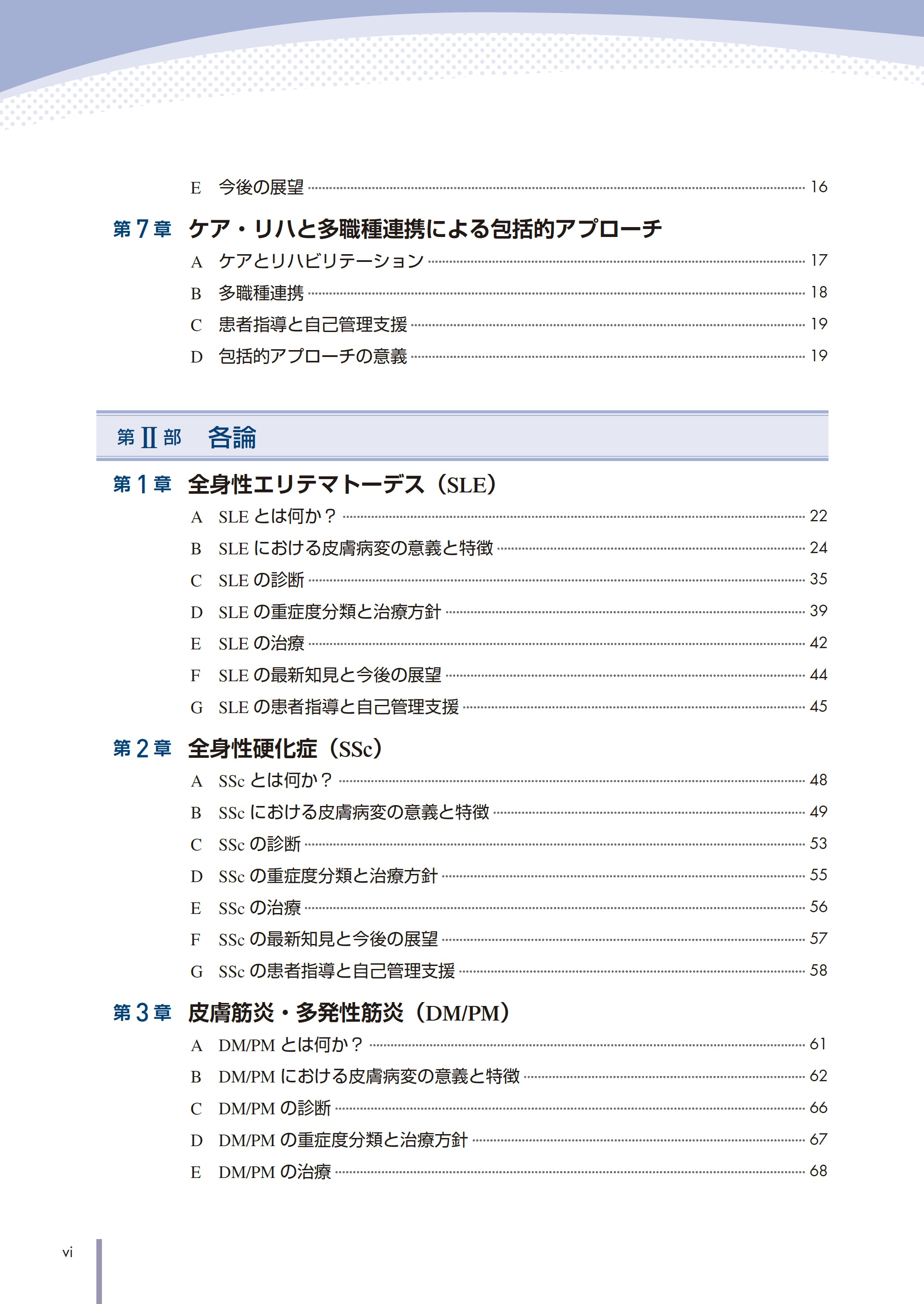Open SSc の患者指導と自己管理支援 entry
Viewport: 924px width, 1304px height.
coord(336,971)
